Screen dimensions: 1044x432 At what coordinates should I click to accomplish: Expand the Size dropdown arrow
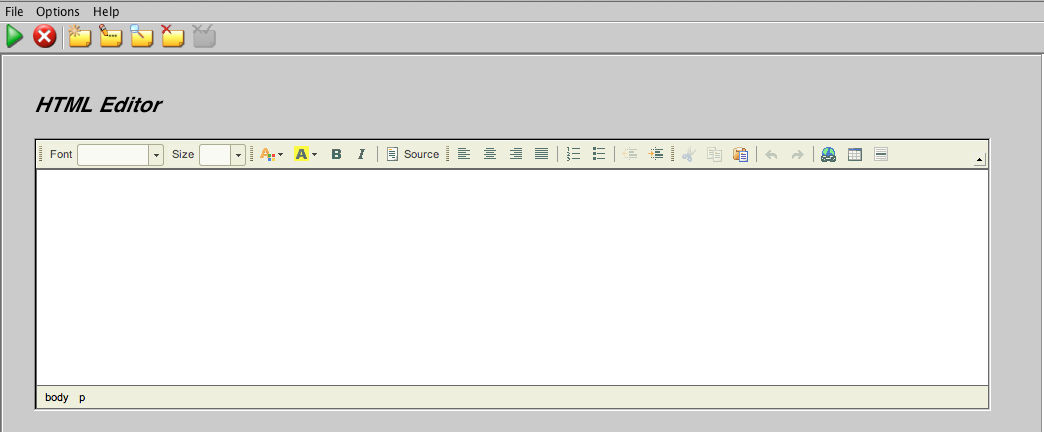(x=238, y=154)
